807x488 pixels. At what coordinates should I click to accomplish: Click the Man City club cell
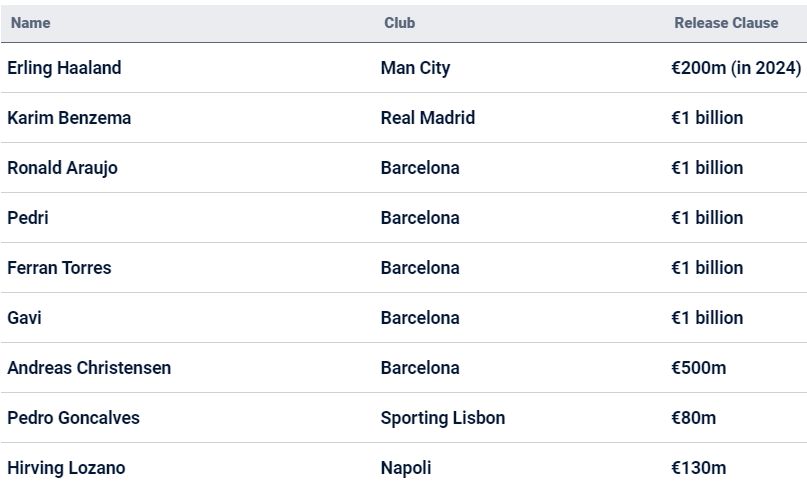tap(415, 68)
